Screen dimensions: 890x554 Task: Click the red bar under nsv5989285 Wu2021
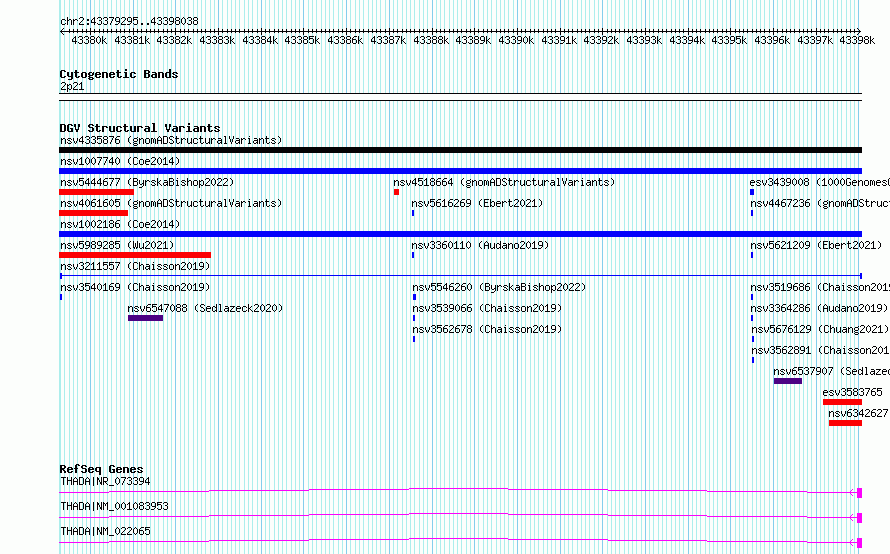pyautogui.click(x=135, y=255)
